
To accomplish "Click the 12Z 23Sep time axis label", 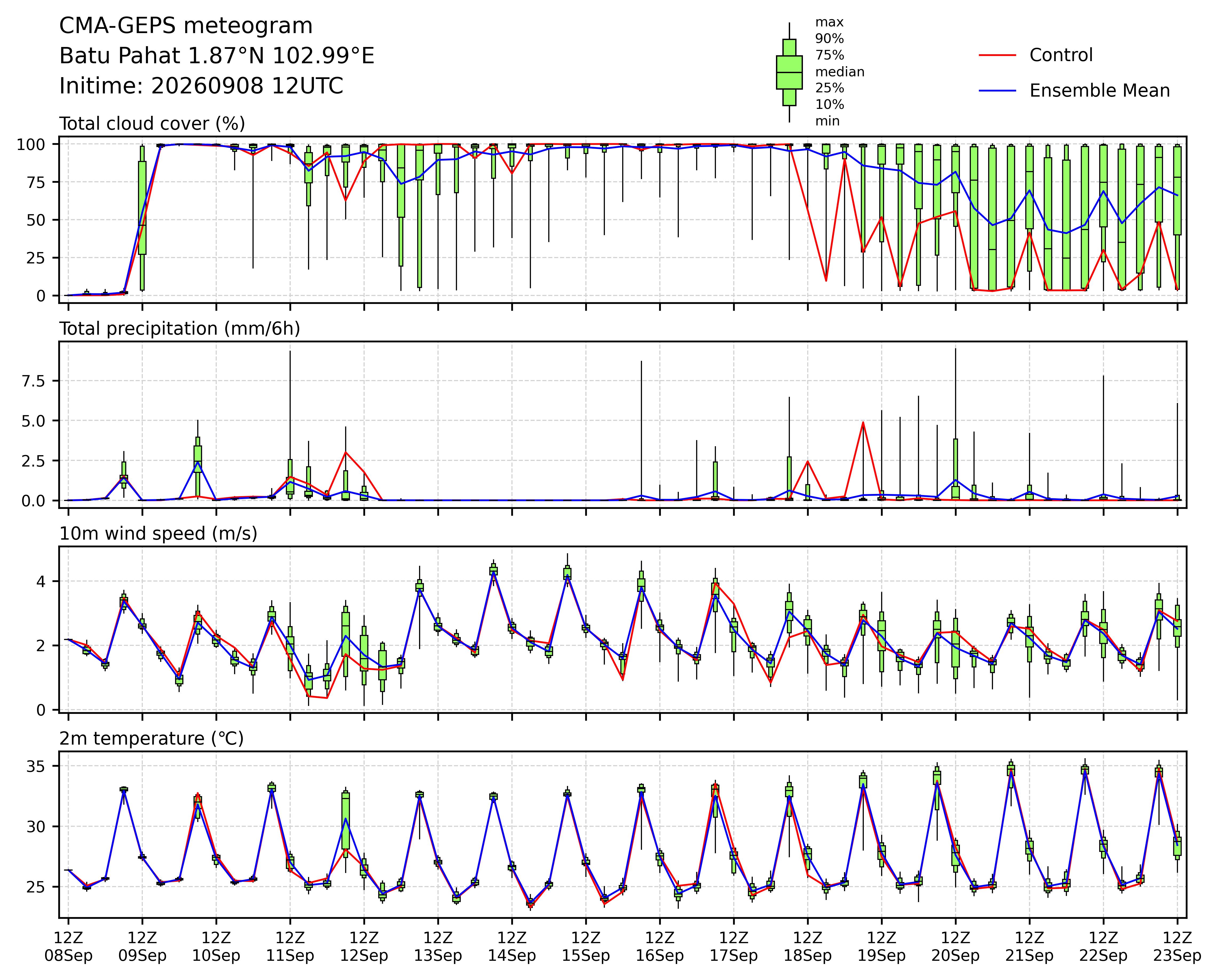I will click(1177, 947).
